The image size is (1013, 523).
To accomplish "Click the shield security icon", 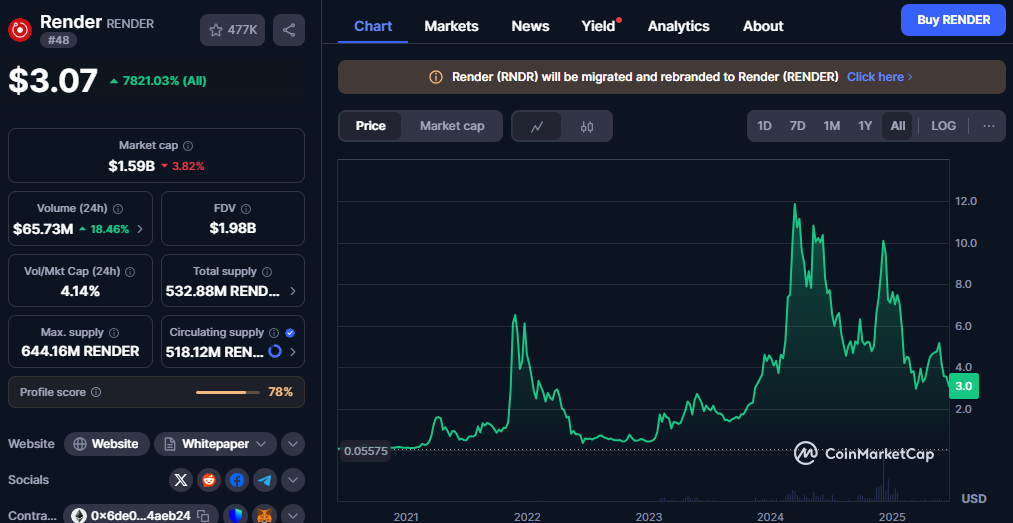I will click(236, 515).
